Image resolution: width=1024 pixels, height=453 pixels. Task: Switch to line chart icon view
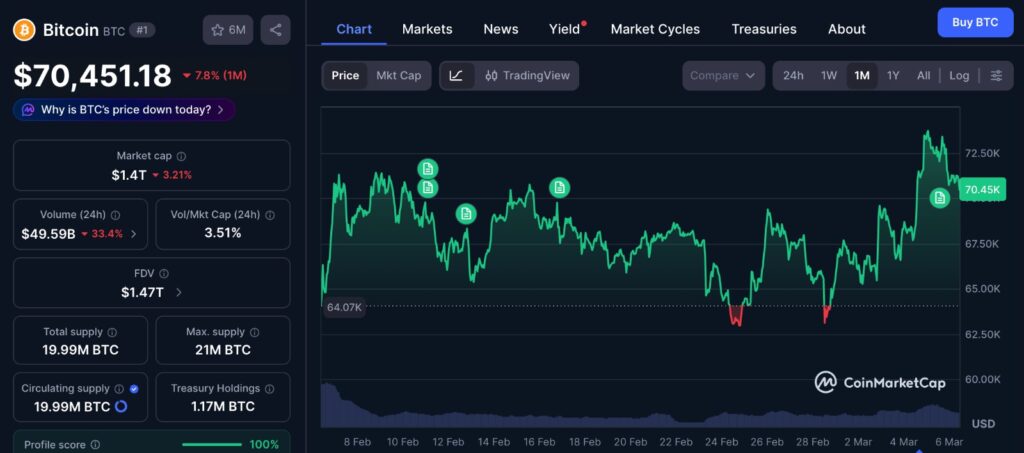coord(456,76)
